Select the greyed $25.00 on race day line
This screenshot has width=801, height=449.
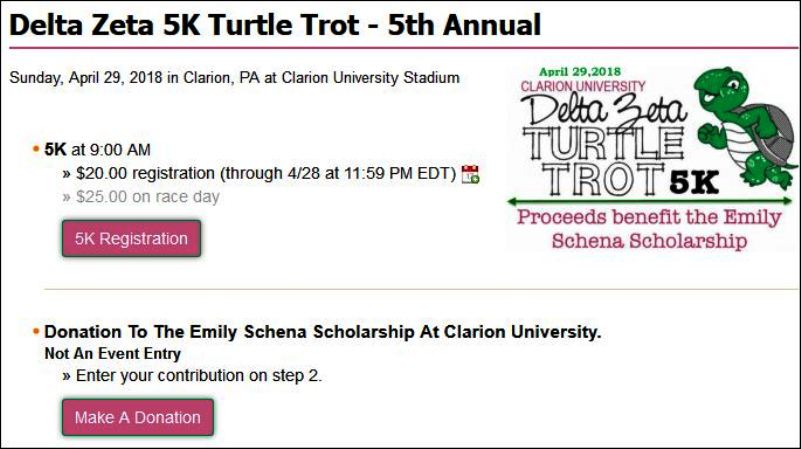pos(141,197)
